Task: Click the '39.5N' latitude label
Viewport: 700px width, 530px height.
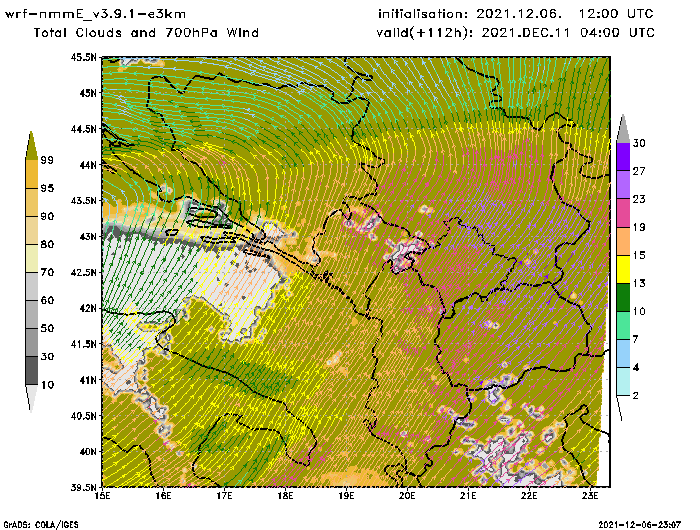Action: pyautogui.click(x=83, y=487)
